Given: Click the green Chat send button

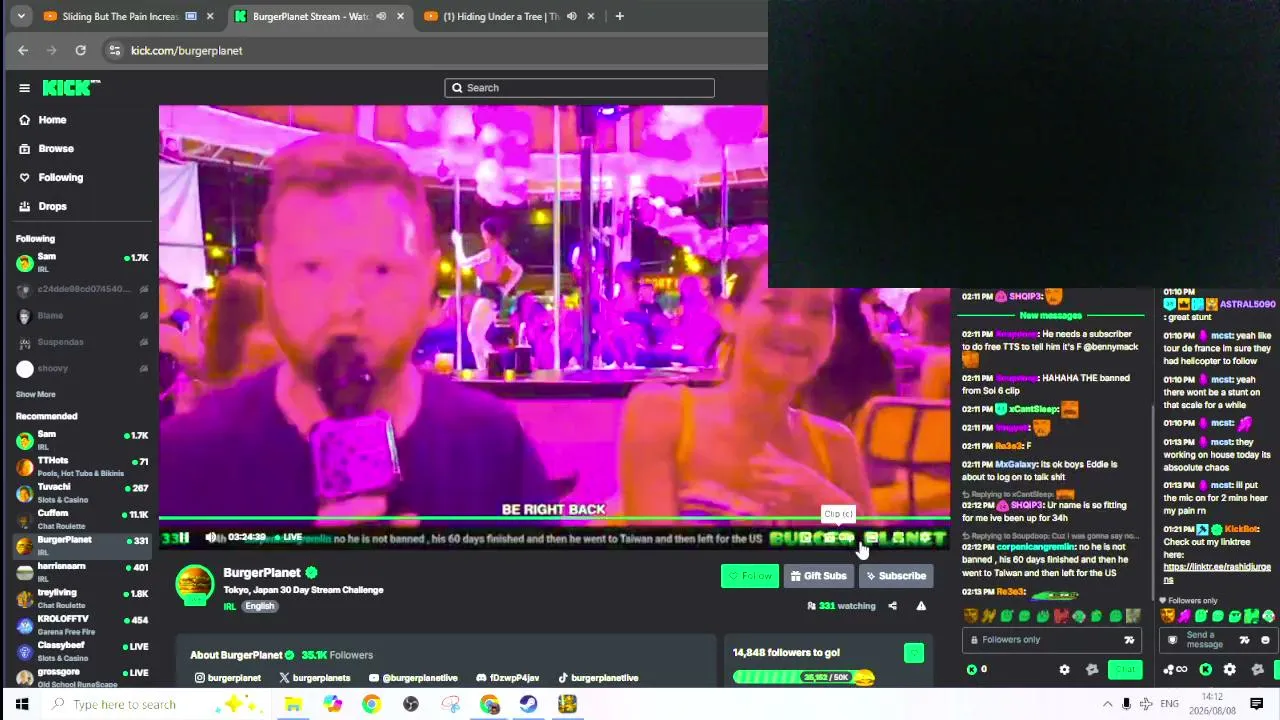Looking at the screenshot, I should [1125, 670].
